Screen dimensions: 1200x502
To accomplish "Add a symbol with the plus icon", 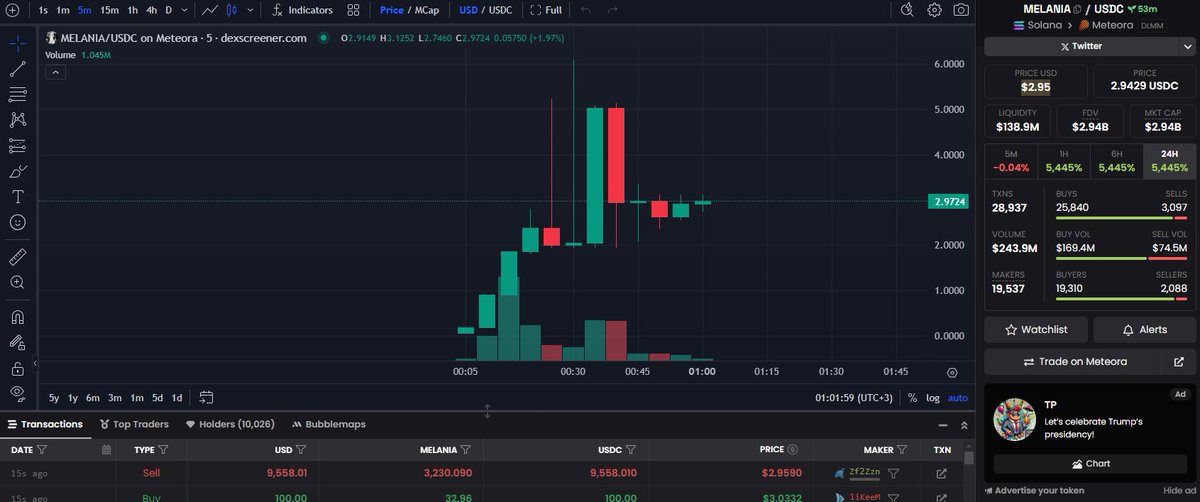I will click(x=12, y=10).
